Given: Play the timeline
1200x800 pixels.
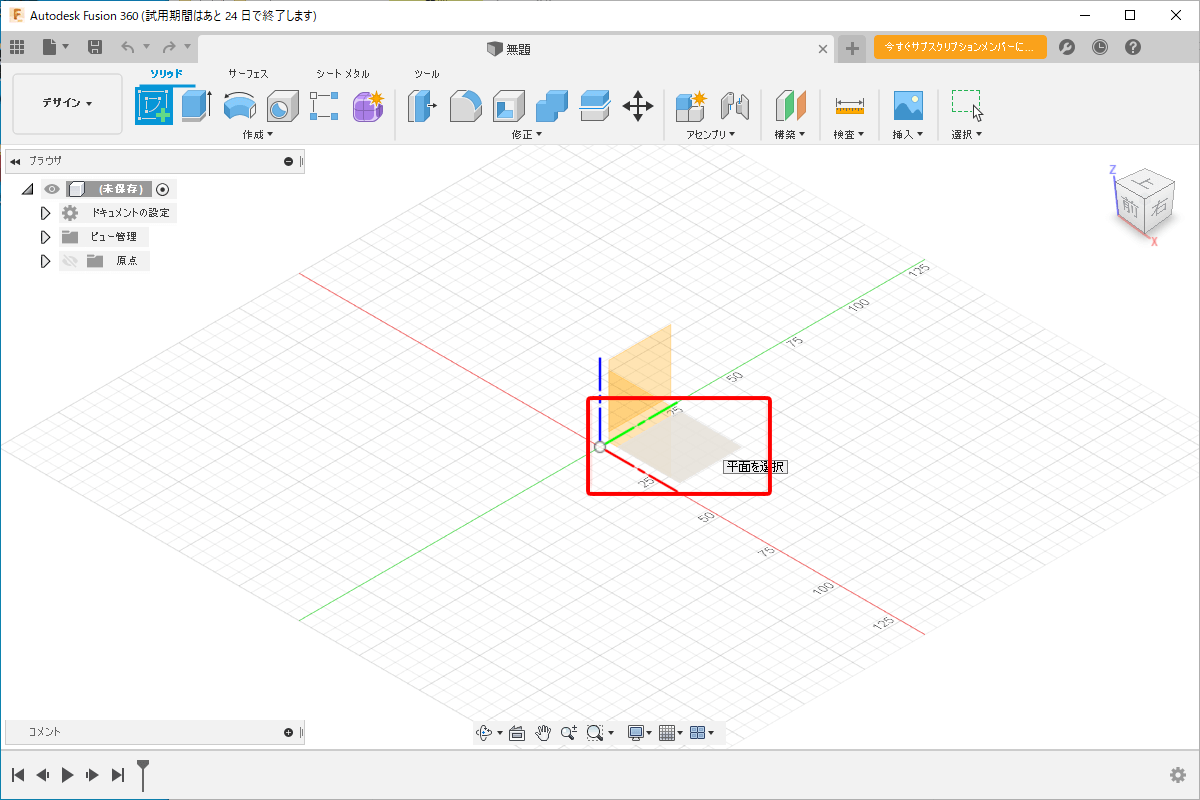Looking at the screenshot, I should pos(68,774).
